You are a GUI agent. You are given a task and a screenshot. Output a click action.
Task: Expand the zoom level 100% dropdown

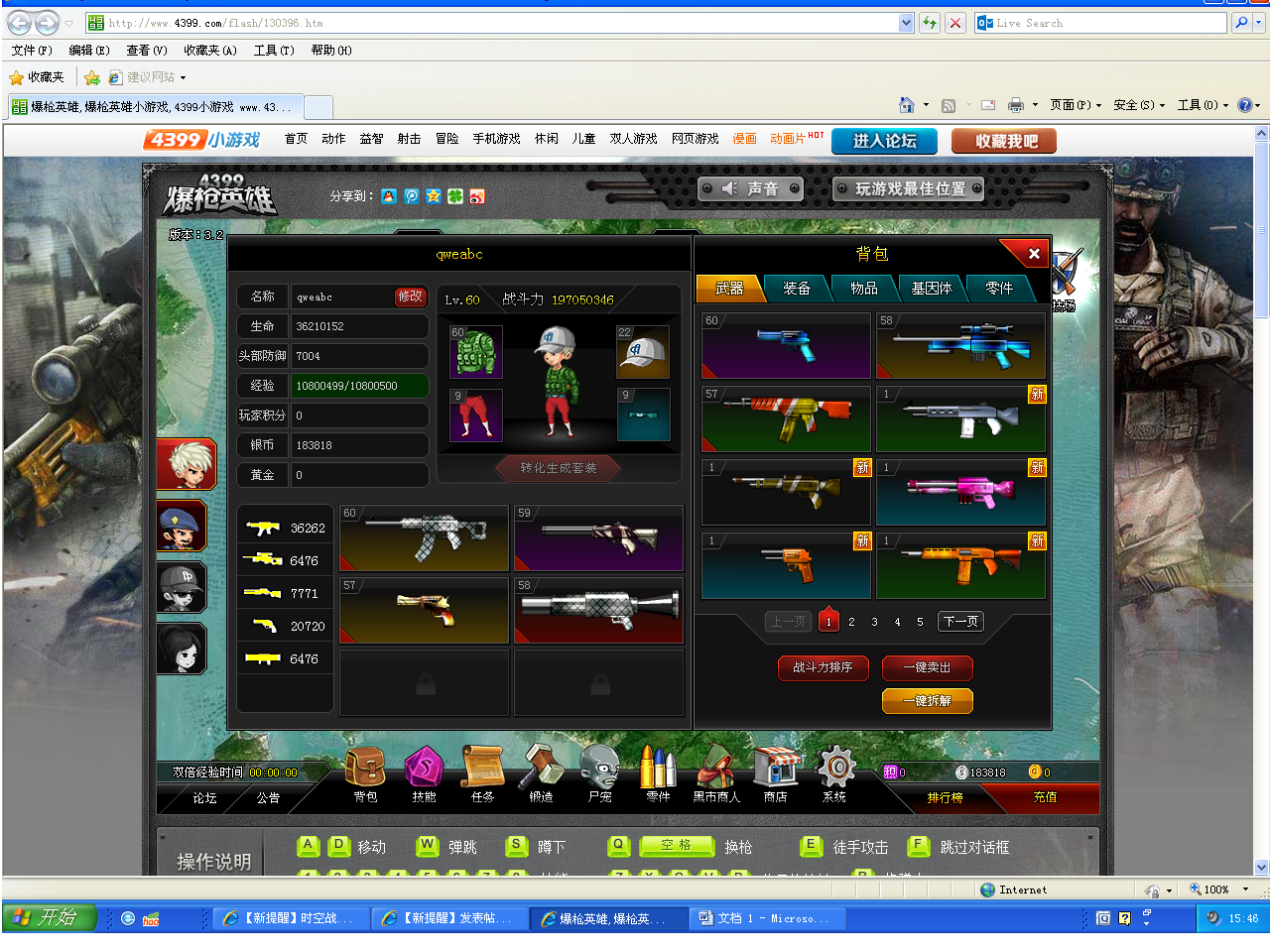point(1245,890)
